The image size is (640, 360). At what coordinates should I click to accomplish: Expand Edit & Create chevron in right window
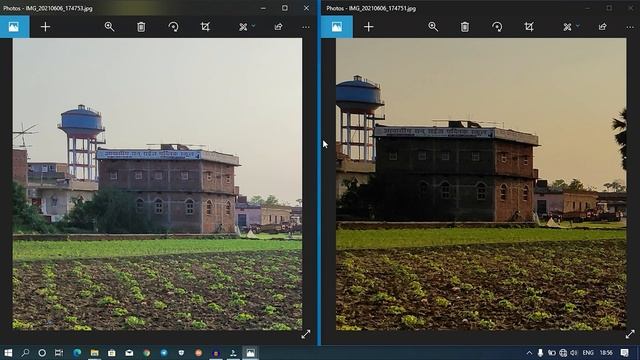coord(578,26)
